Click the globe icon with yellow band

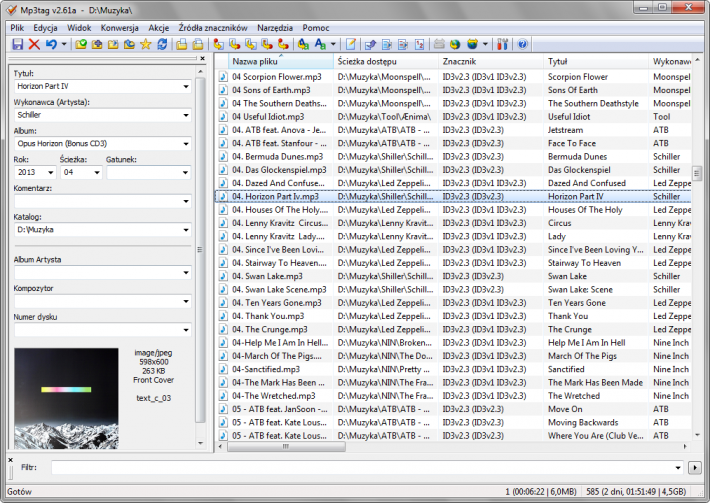472,44
